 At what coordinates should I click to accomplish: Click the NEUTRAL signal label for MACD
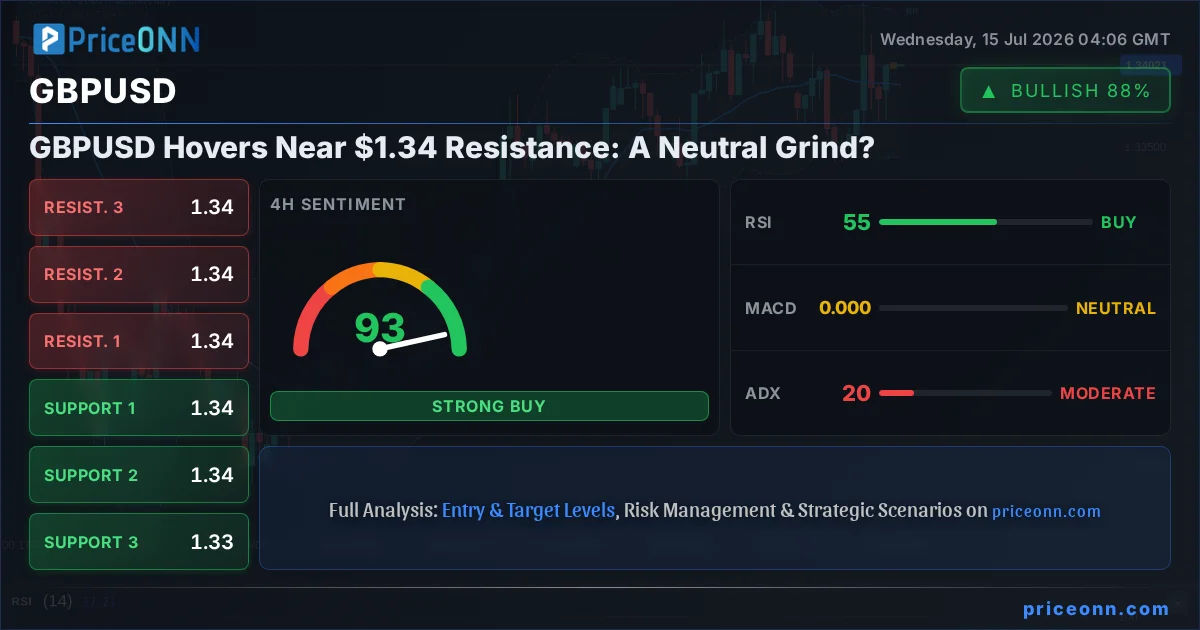pos(1116,308)
